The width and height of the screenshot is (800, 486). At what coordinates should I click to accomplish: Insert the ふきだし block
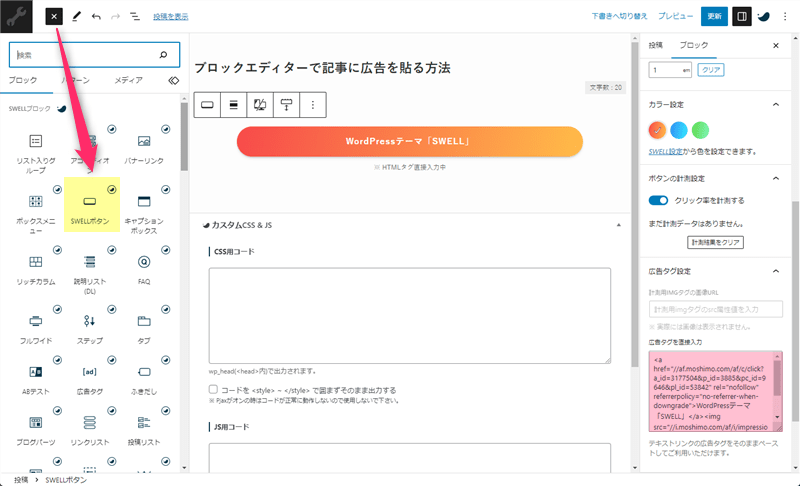[144, 379]
